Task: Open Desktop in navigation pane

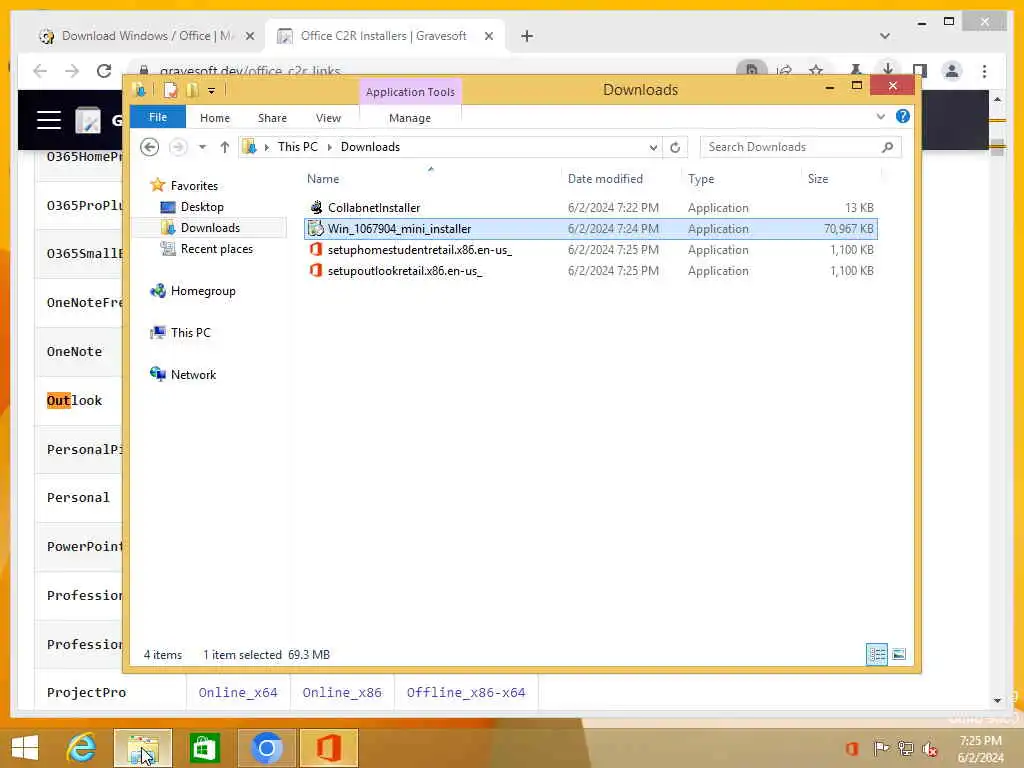Action: [x=202, y=207]
